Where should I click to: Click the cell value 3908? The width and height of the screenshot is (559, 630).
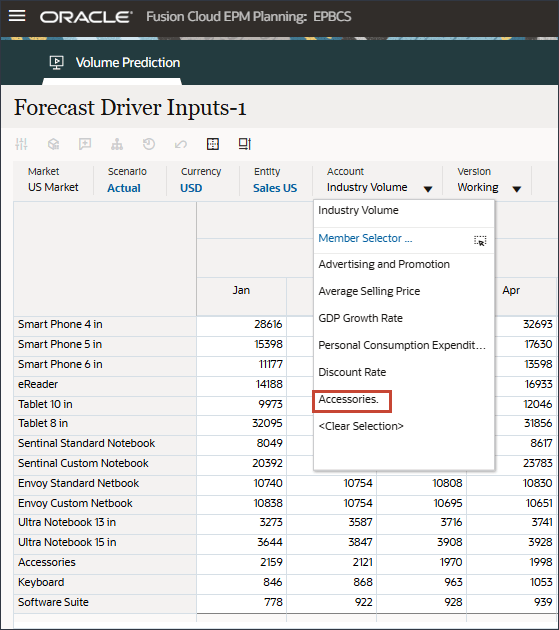point(422,544)
